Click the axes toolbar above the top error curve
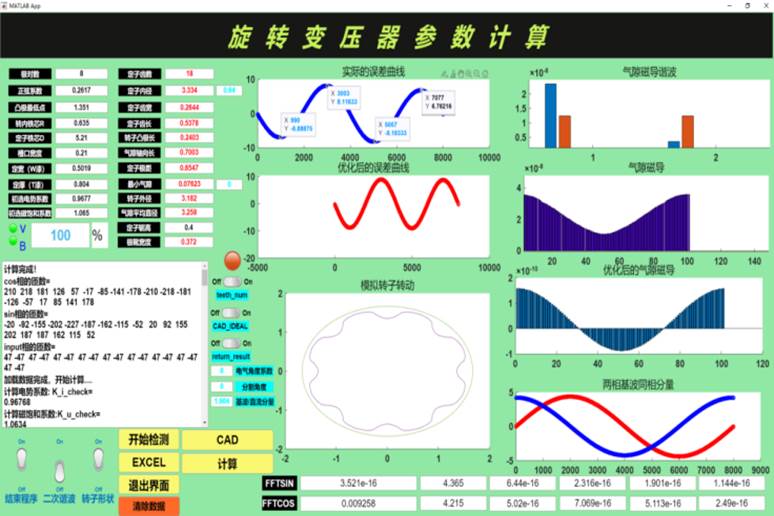Image resolution: width=774 pixels, height=516 pixels. coord(464,75)
